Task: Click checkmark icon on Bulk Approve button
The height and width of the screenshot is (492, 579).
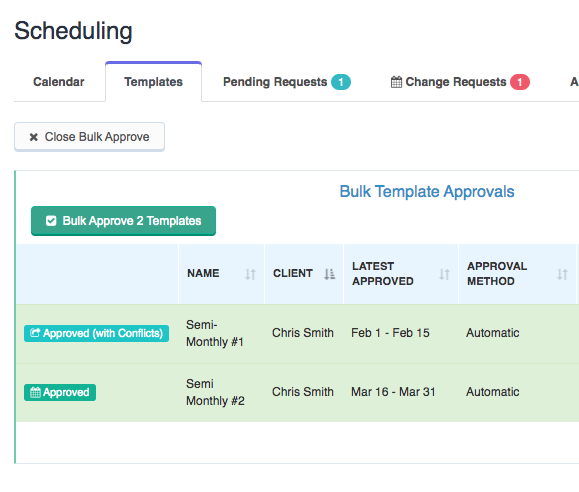Action: (51, 221)
